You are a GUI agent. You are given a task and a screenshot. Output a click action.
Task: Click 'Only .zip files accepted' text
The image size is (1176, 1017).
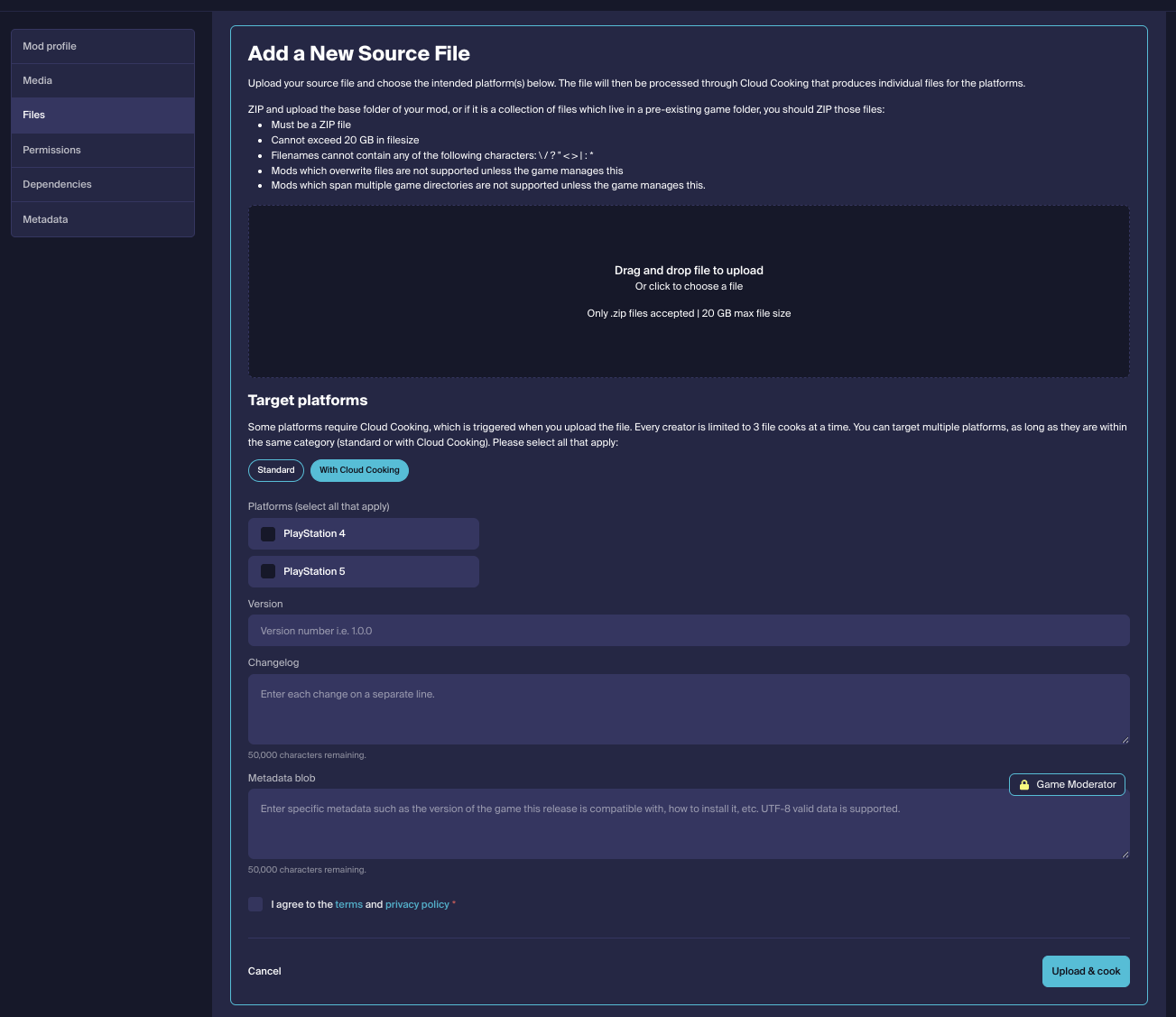(x=640, y=313)
